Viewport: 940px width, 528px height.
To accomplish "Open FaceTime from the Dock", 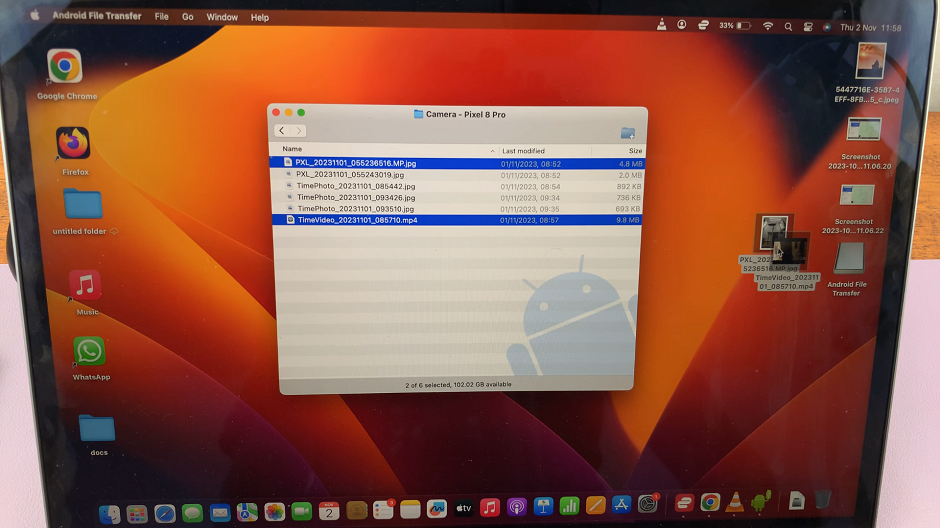I will click(302, 511).
